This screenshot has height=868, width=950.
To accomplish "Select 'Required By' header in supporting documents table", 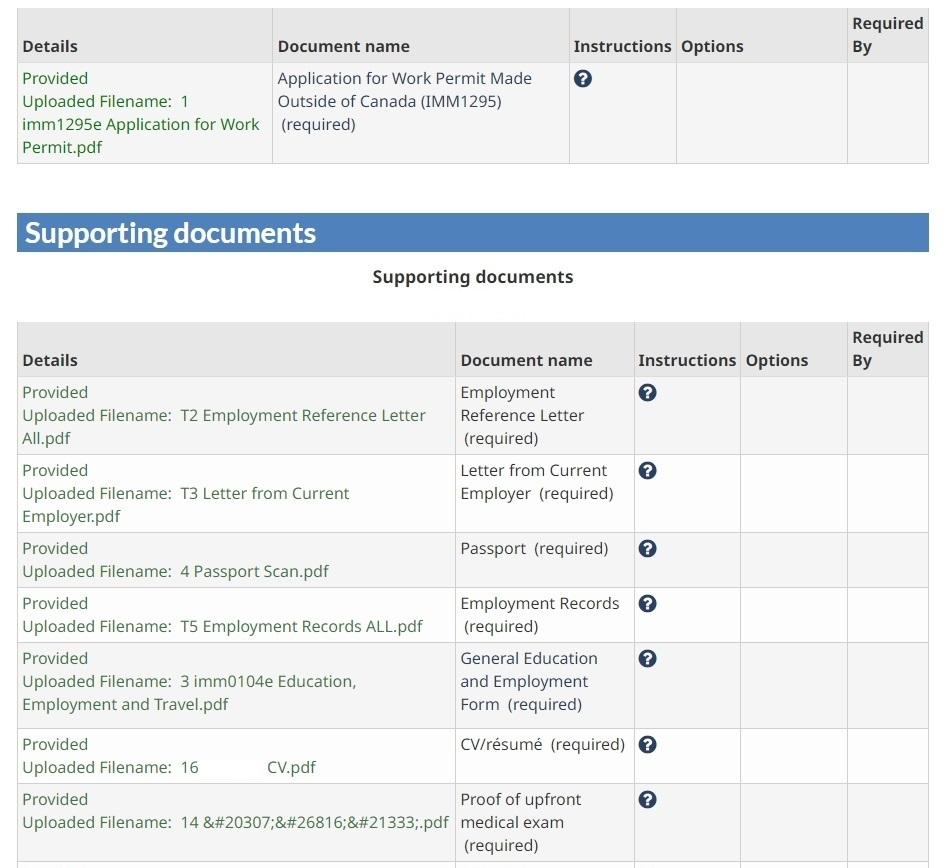I will pyautogui.click(x=888, y=349).
